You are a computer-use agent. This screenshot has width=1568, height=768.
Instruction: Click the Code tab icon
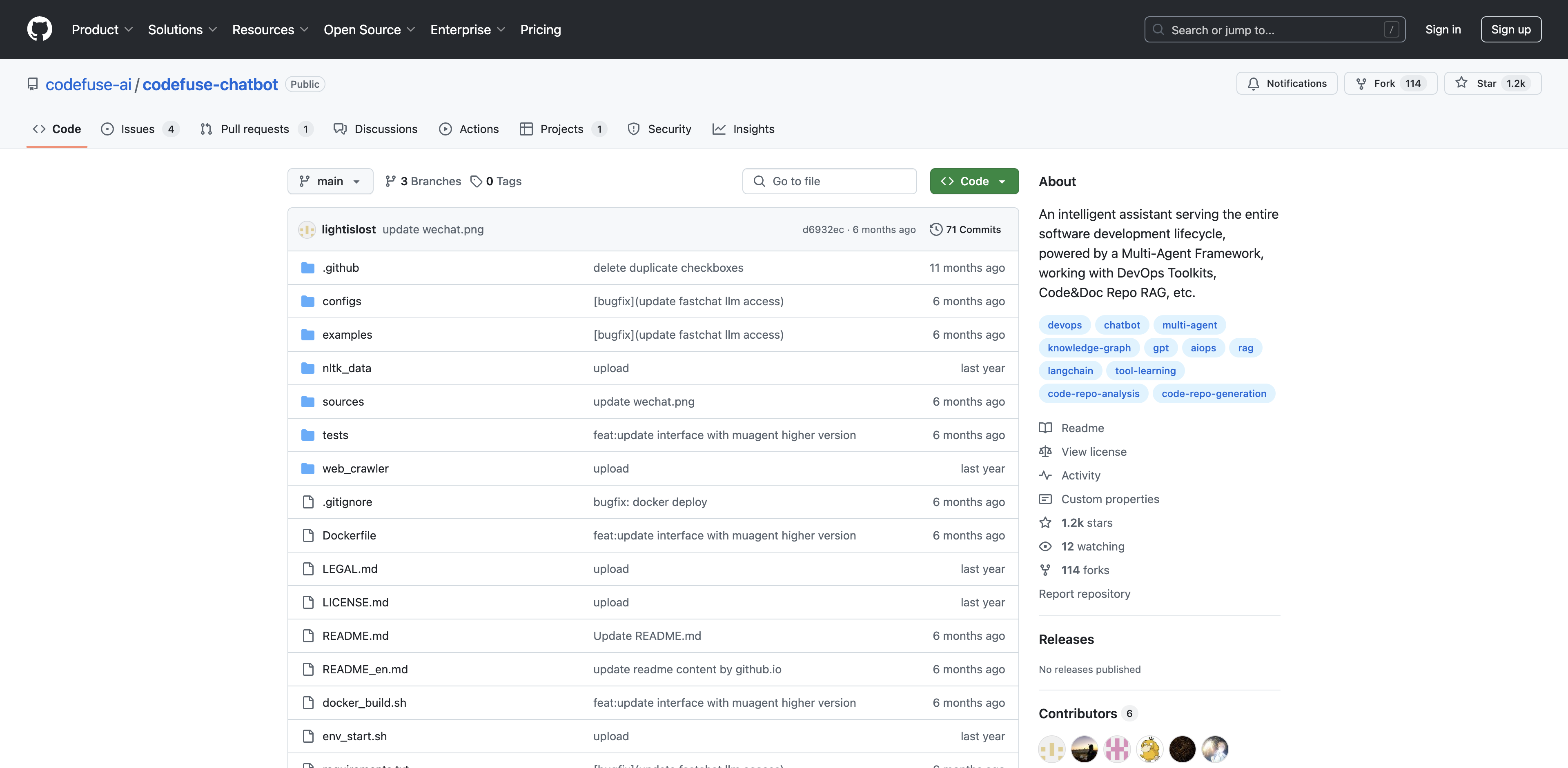pos(38,129)
